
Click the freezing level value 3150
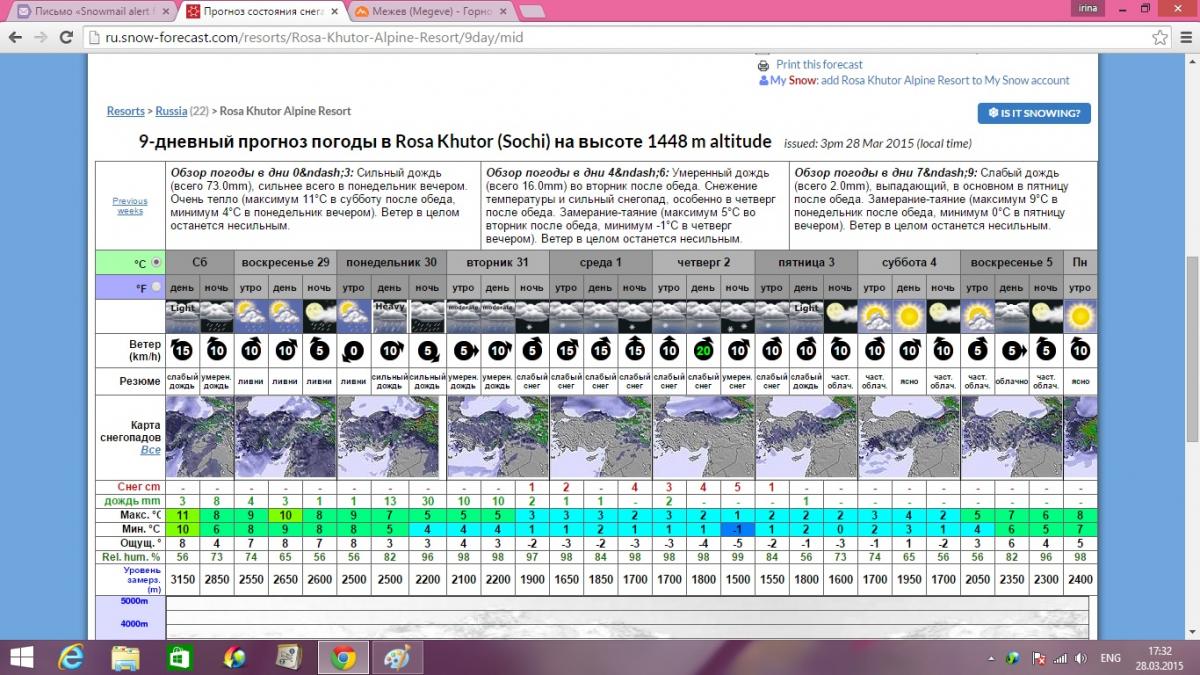pos(182,579)
